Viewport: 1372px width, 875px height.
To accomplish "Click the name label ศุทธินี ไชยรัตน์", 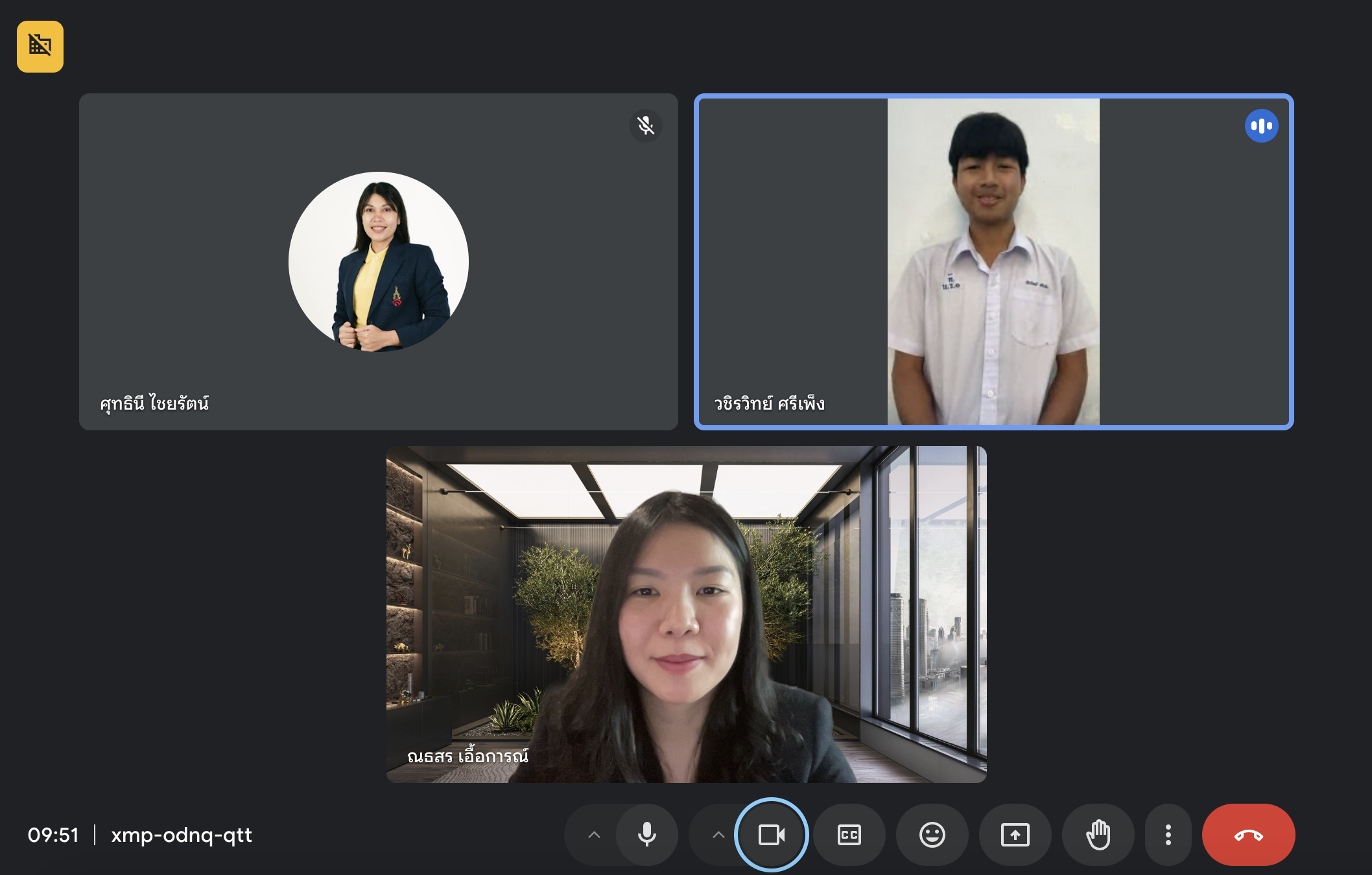I will click(154, 403).
